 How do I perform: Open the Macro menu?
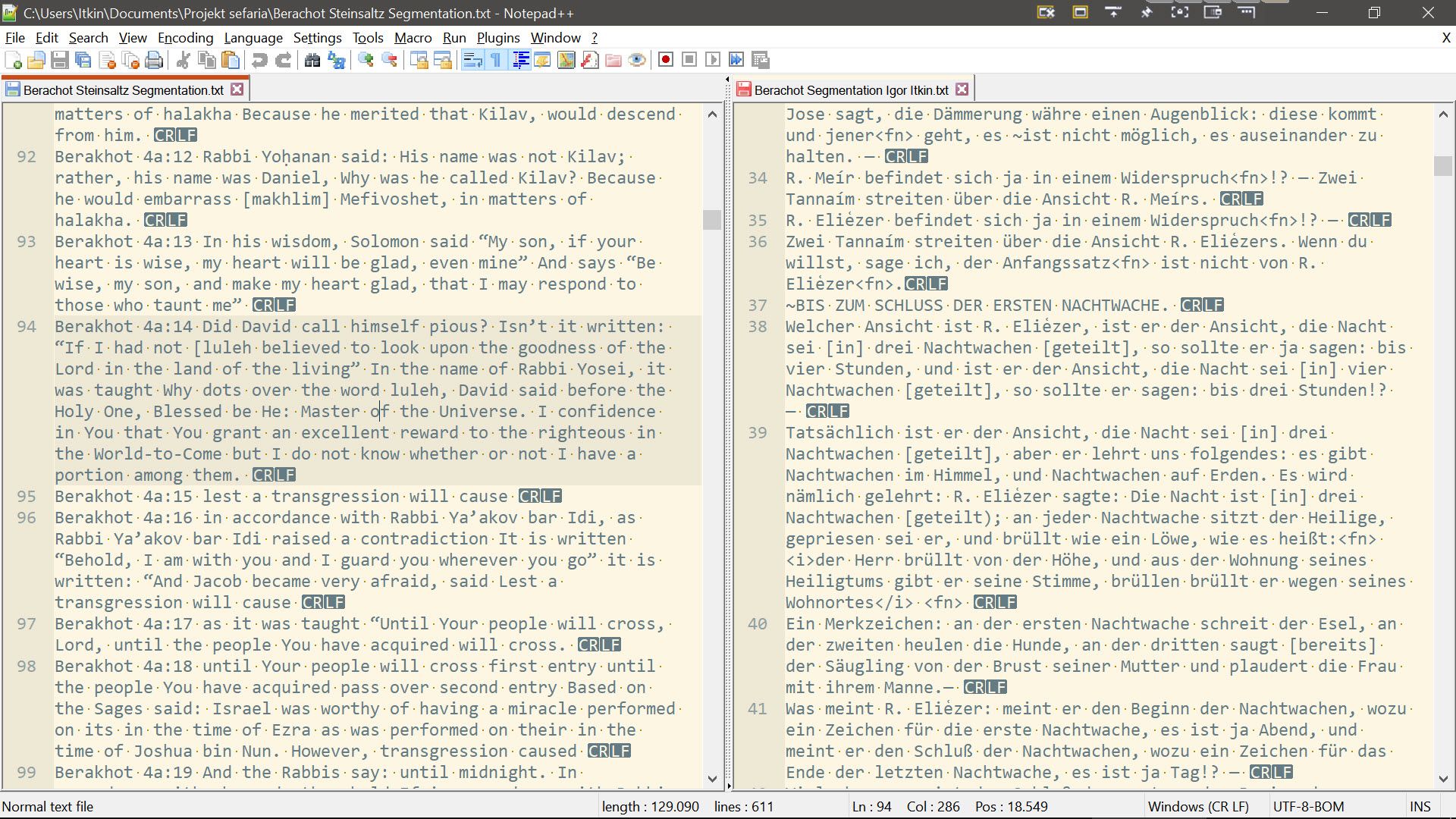413,38
